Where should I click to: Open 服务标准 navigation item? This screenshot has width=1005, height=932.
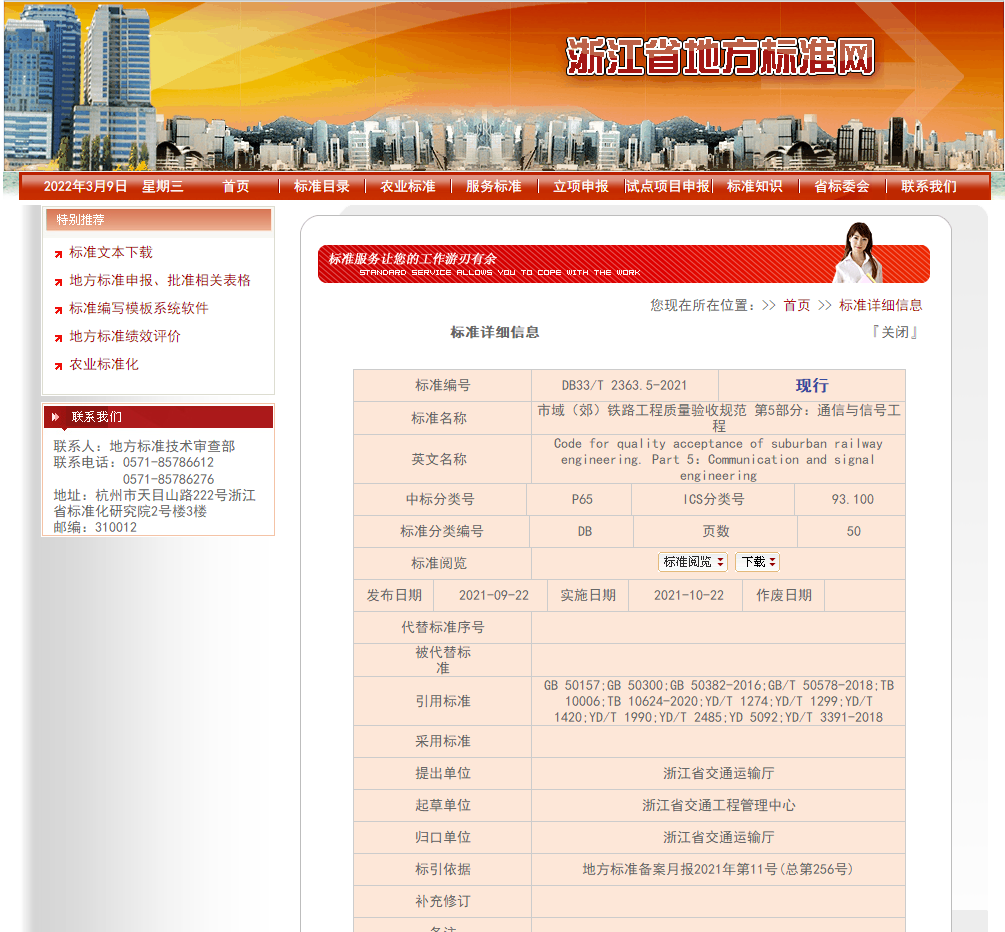point(494,186)
